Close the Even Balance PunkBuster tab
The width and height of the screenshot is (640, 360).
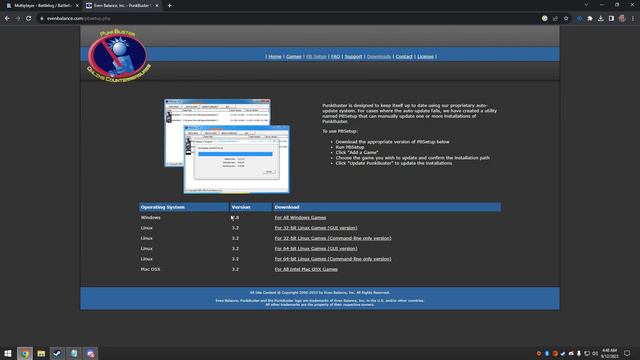(x=157, y=6)
